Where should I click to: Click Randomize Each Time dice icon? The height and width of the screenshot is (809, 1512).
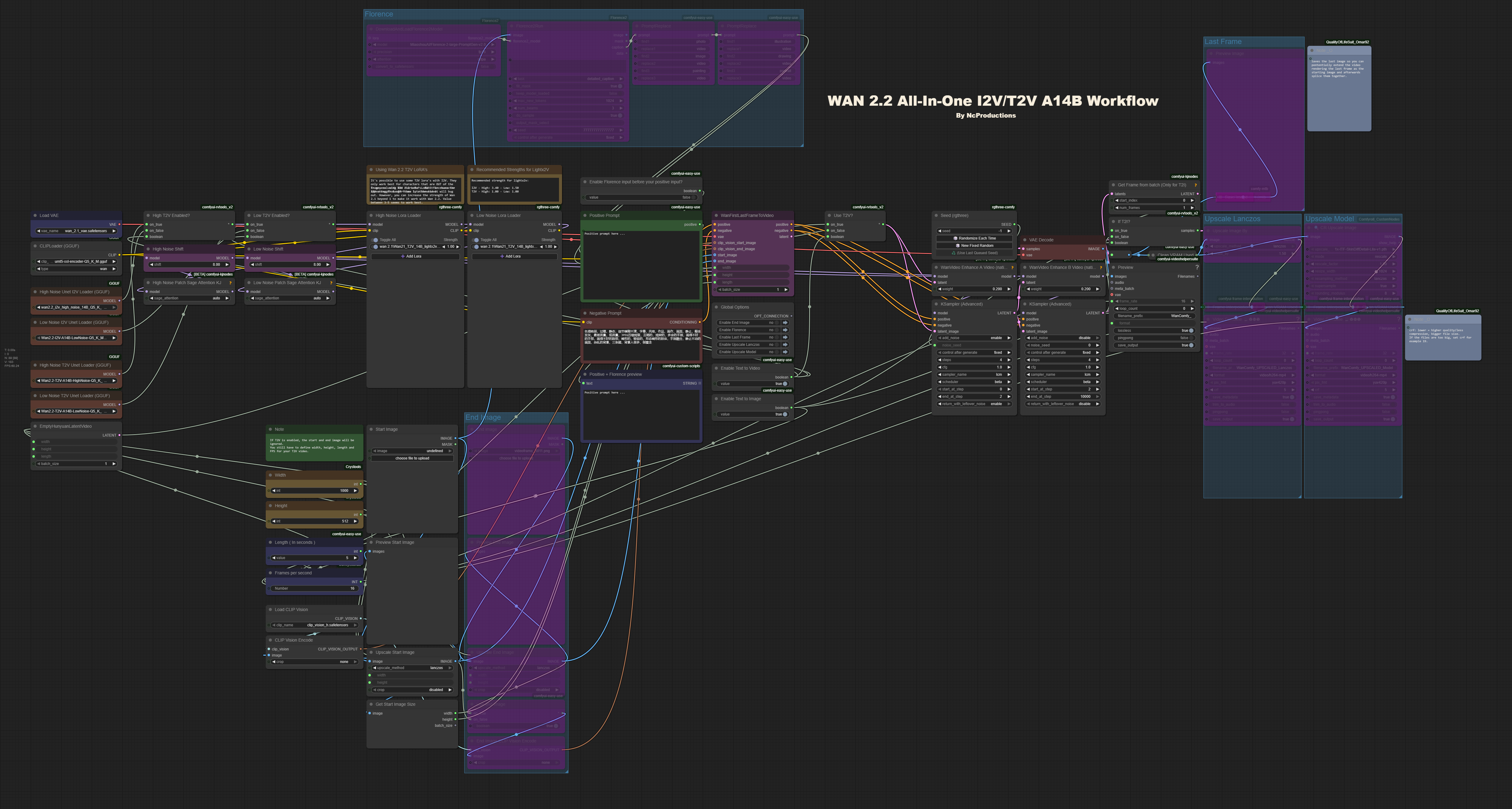[956, 238]
